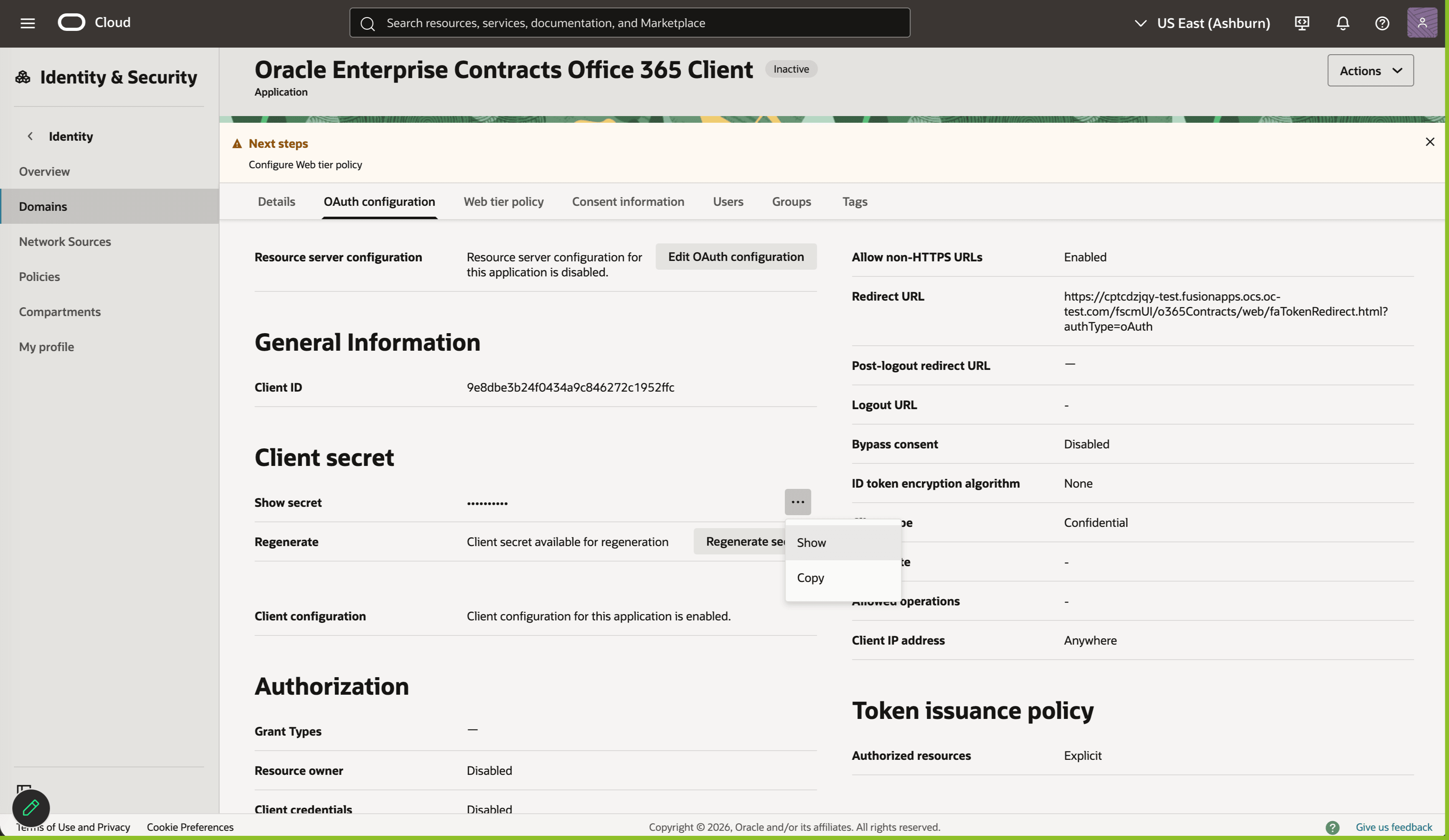Click the Configure Web tier policy text
The image size is (1449, 840).
click(305, 165)
